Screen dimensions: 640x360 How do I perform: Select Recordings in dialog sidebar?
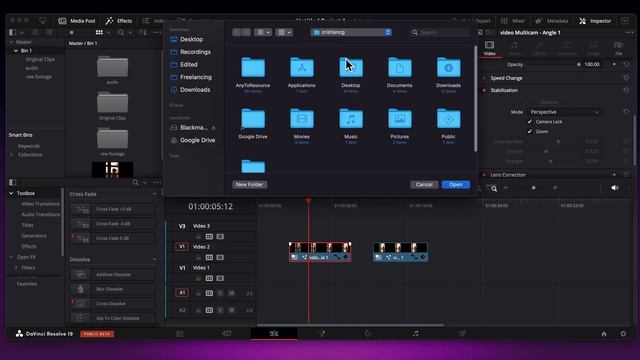[x=191, y=52]
